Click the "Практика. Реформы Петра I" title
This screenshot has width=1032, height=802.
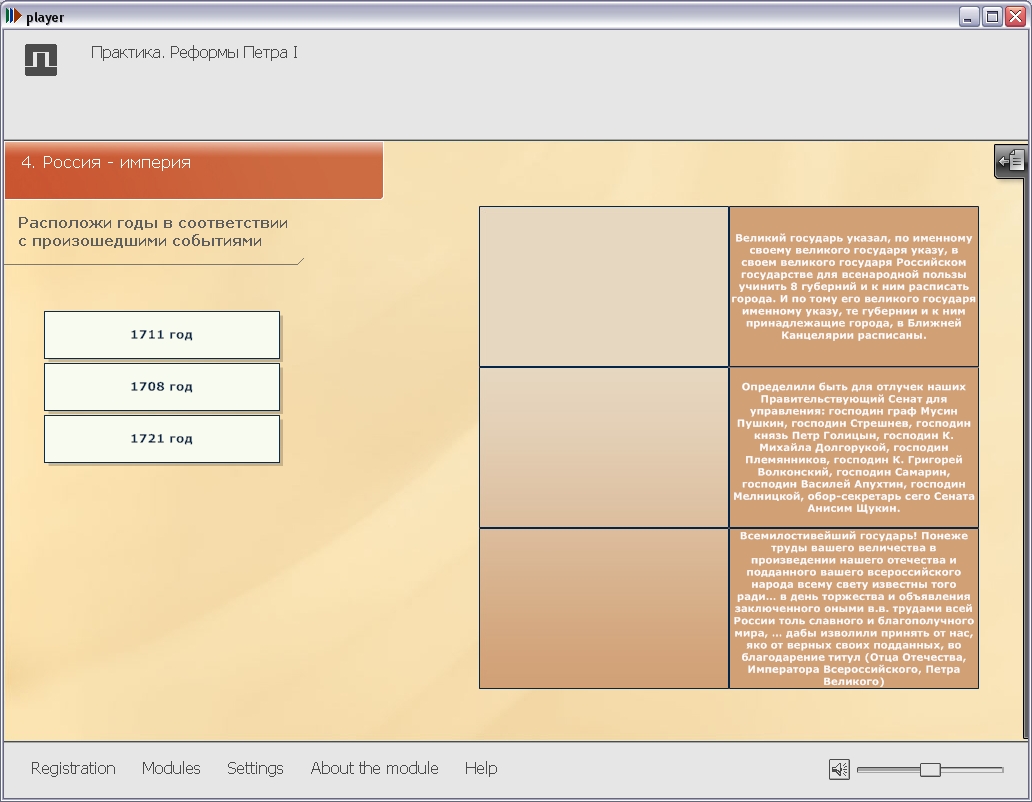point(194,53)
